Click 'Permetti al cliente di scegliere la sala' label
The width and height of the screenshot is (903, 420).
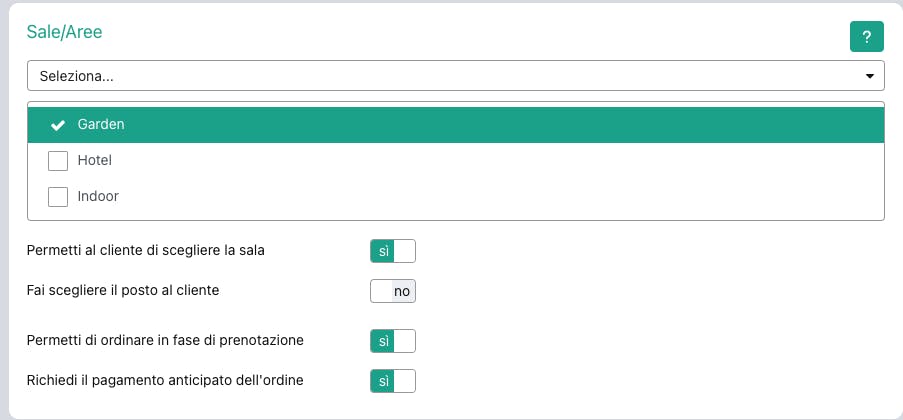tap(145, 250)
